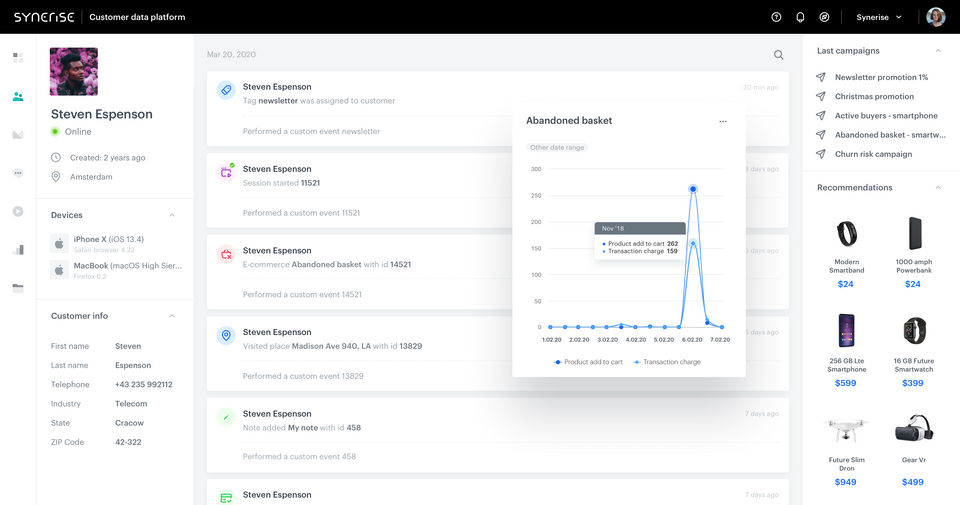960x505 pixels.
Task: Click the Customer data platform title
Action: coord(137,17)
